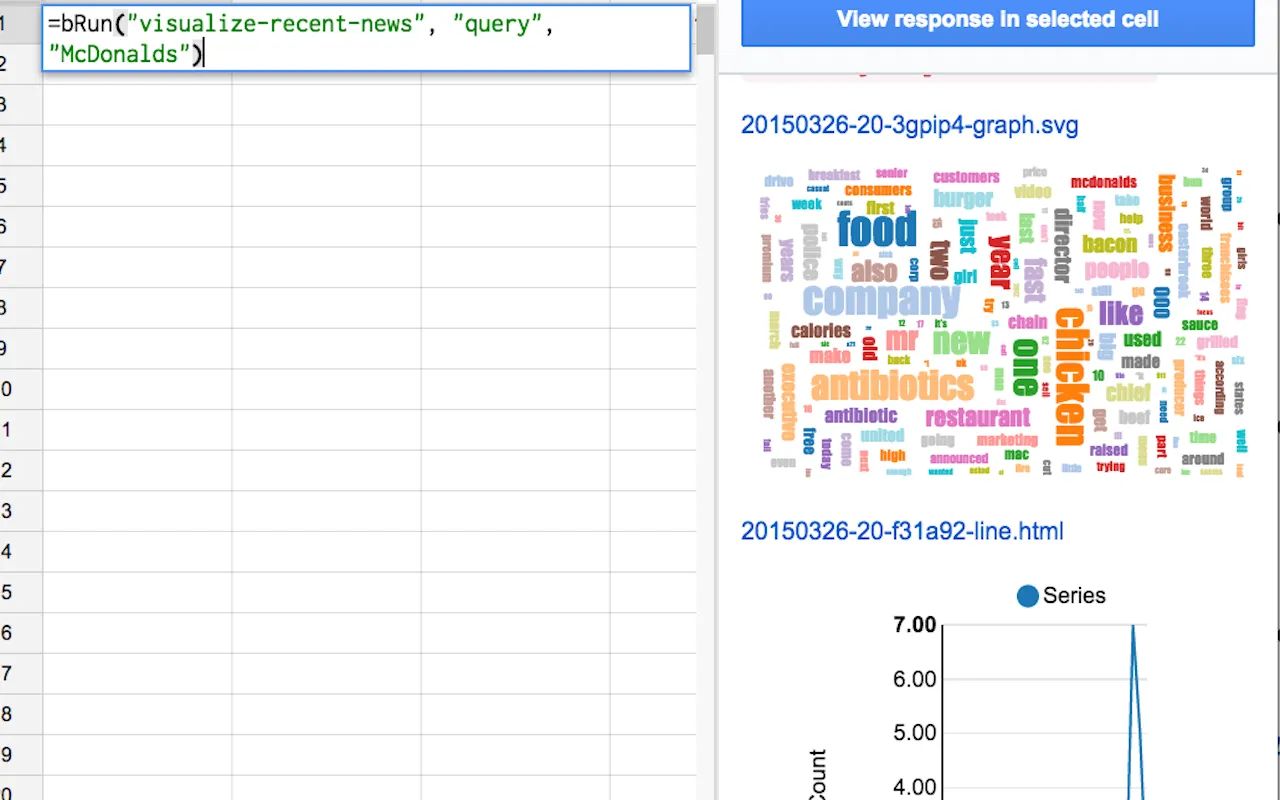The width and height of the screenshot is (1280, 800).
Task: Click the word "food" in the word cloud
Action: tap(876, 228)
